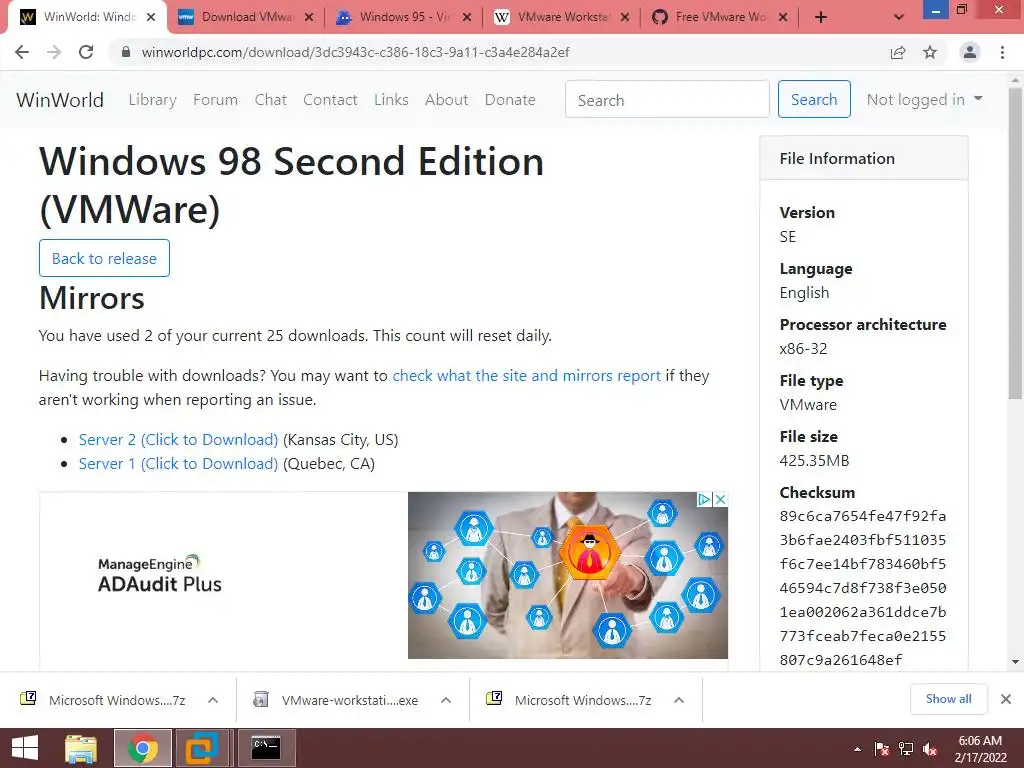Image resolution: width=1024 pixels, height=768 pixels.
Task: Download from Server 1 Quebec
Action: 178,464
